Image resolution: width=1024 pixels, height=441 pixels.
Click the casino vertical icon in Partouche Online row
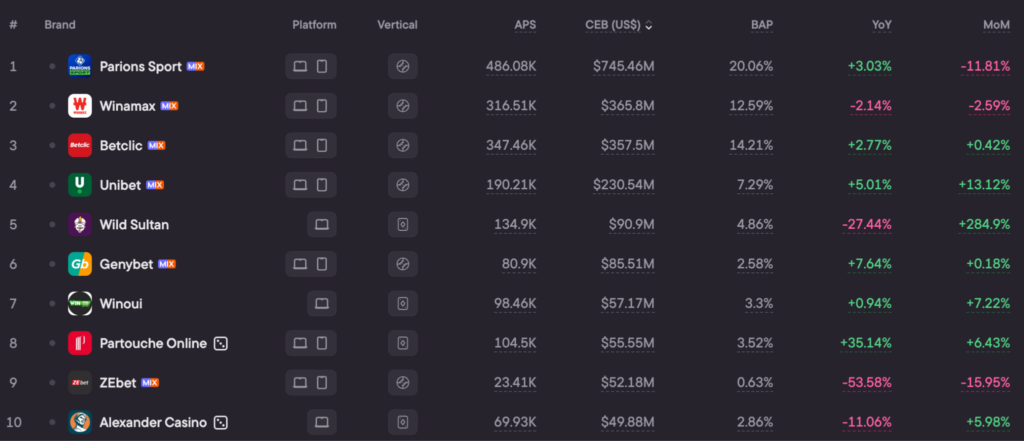pyautogui.click(x=403, y=343)
